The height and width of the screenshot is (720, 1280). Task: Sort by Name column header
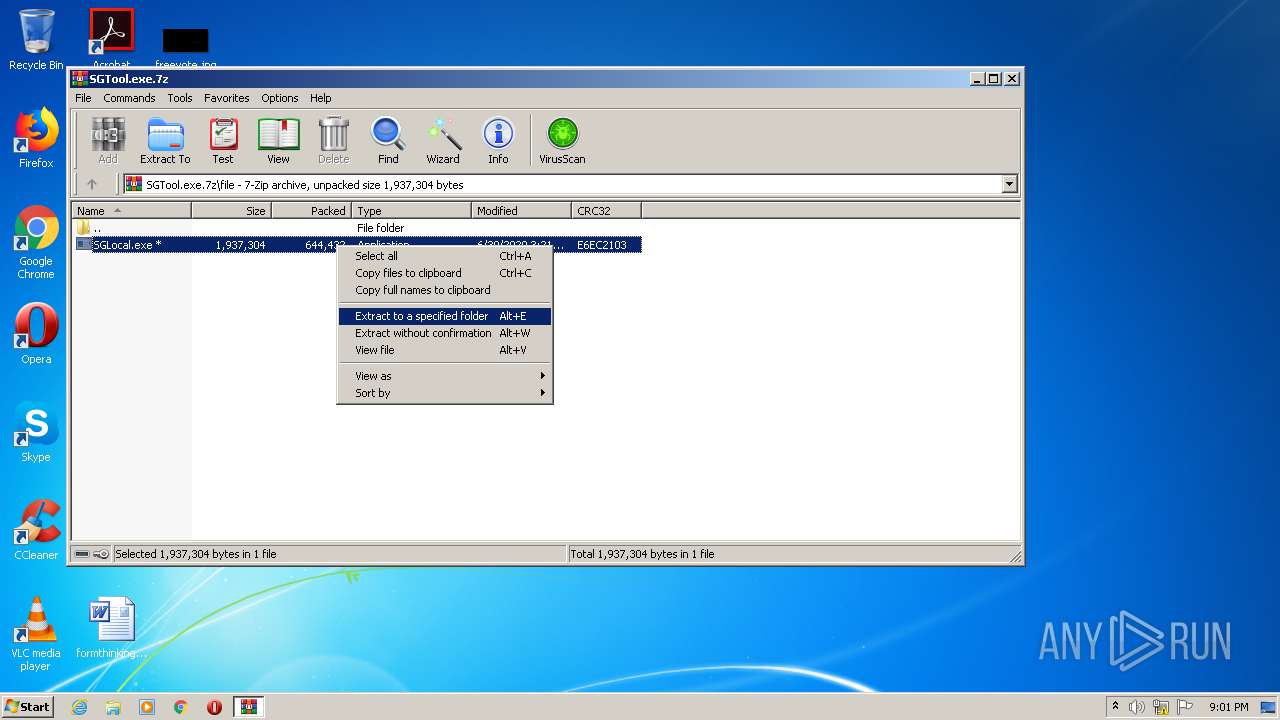(131, 210)
